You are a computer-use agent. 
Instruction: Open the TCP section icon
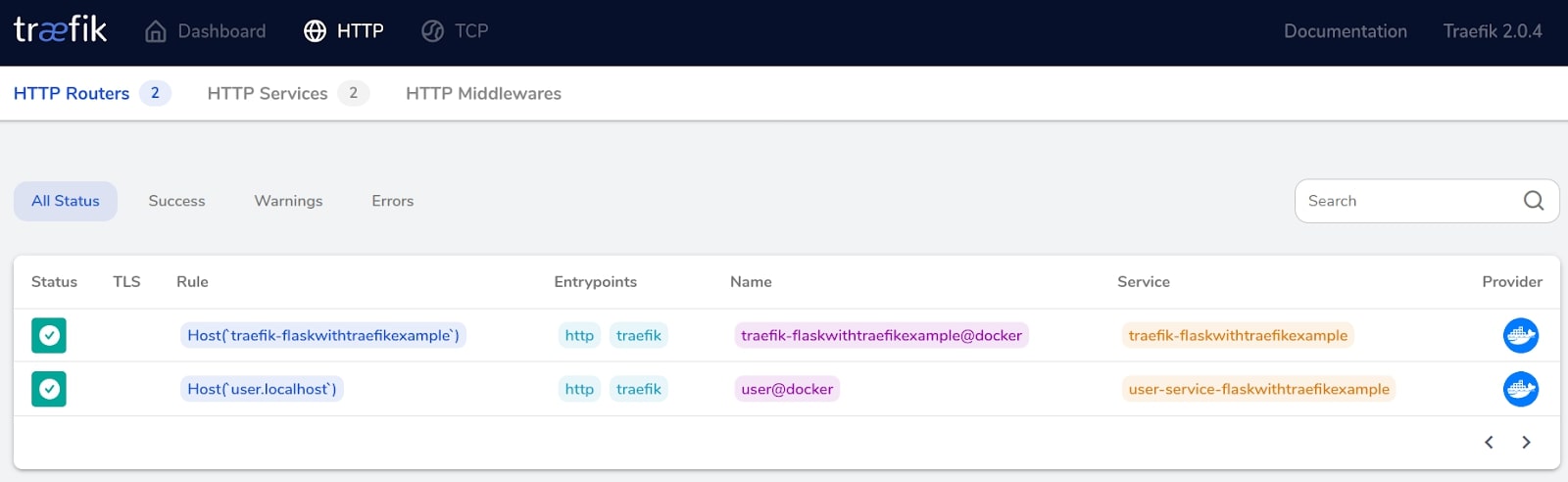click(x=432, y=31)
